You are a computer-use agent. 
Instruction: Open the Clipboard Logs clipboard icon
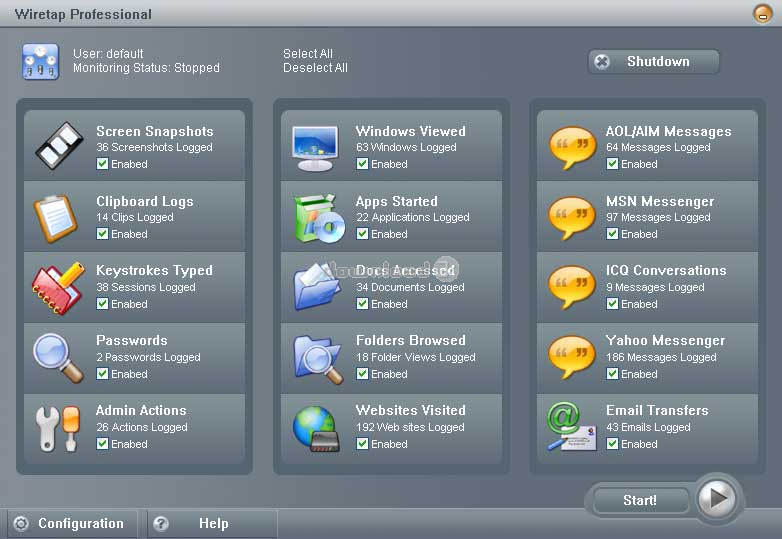click(56, 218)
